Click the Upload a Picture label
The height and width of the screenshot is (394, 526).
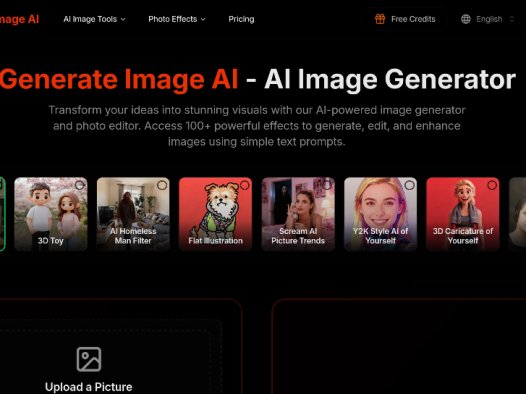(x=89, y=387)
